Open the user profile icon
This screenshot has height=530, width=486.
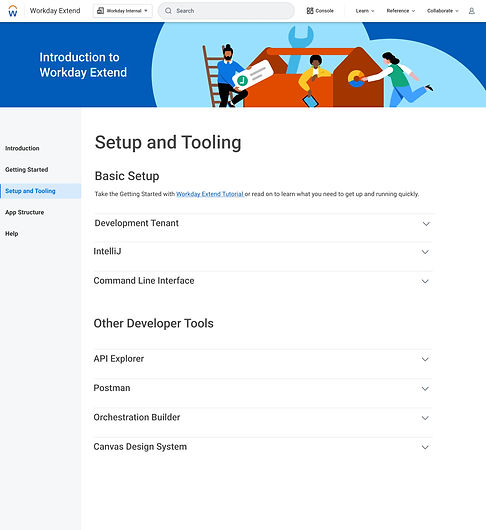(471, 11)
